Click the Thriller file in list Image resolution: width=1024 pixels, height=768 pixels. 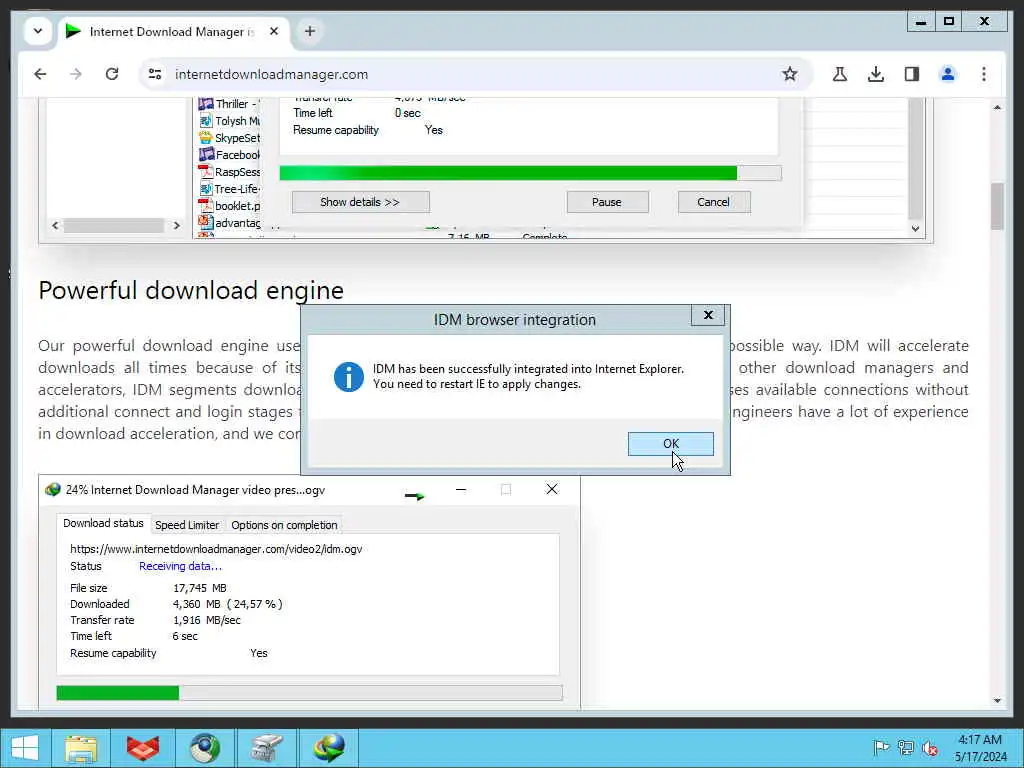click(x=229, y=104)
